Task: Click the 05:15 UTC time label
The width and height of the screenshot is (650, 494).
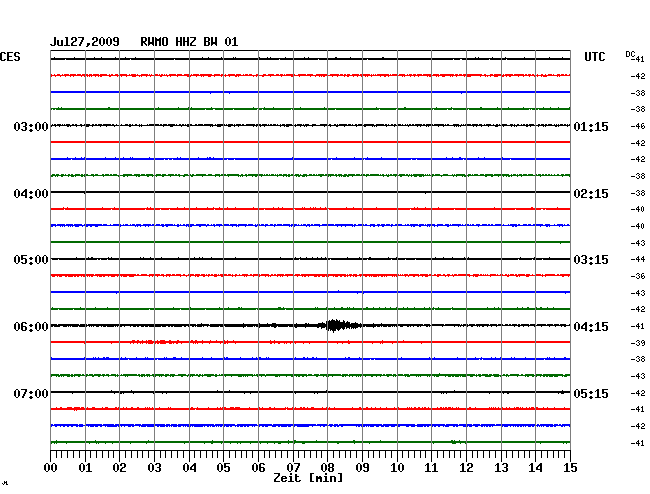Action: [x=591, y=393]
